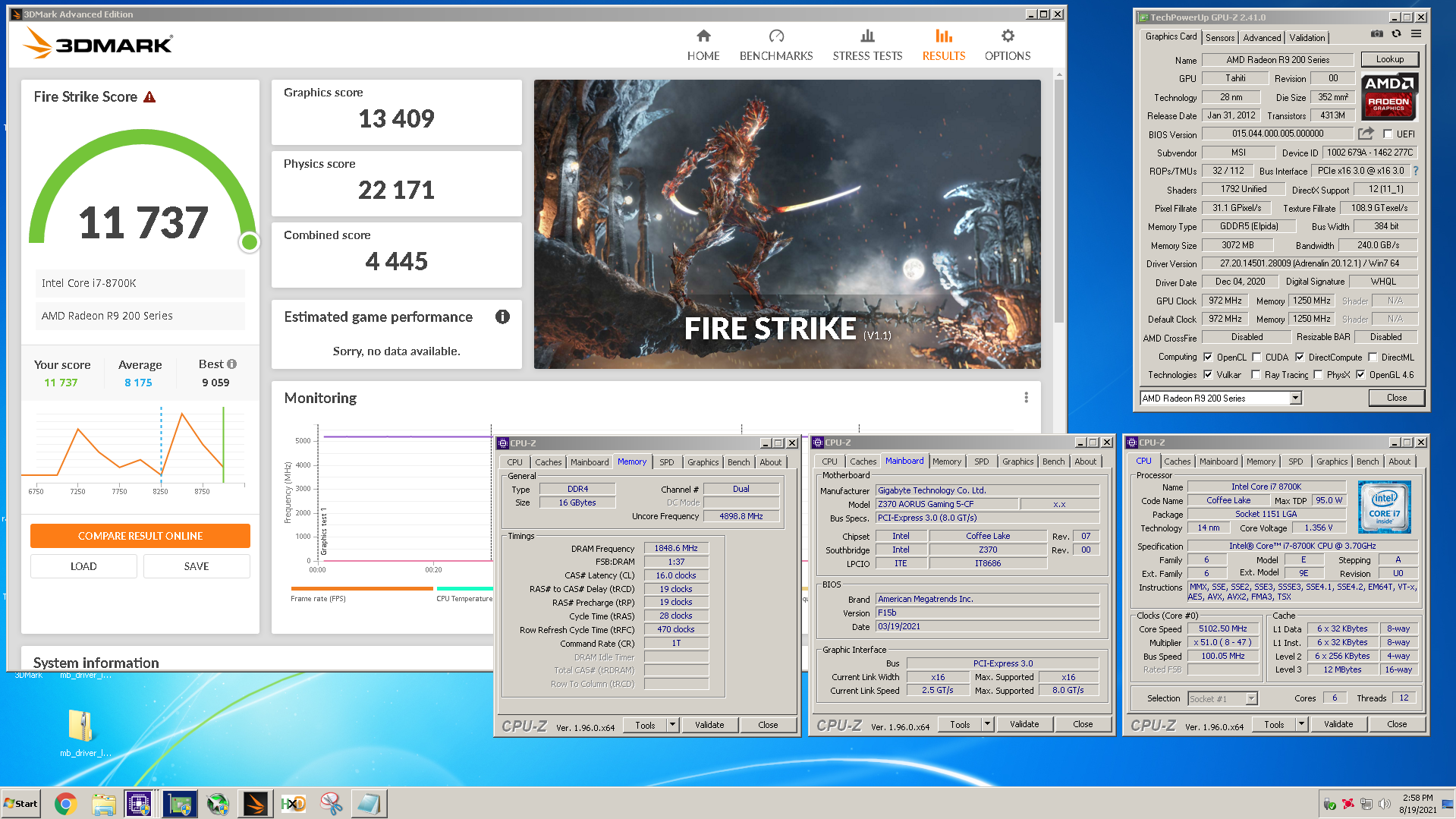1456x819 pixels.
Task: Click the score gauge indicator knob
Action: tap(249, 242)
